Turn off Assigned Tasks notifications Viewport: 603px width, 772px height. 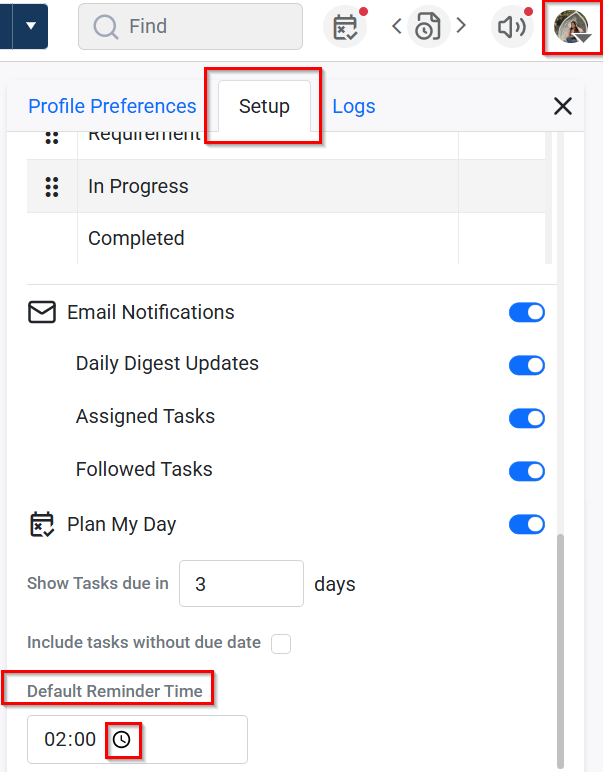pyautogui.click(x=527, y=417)
